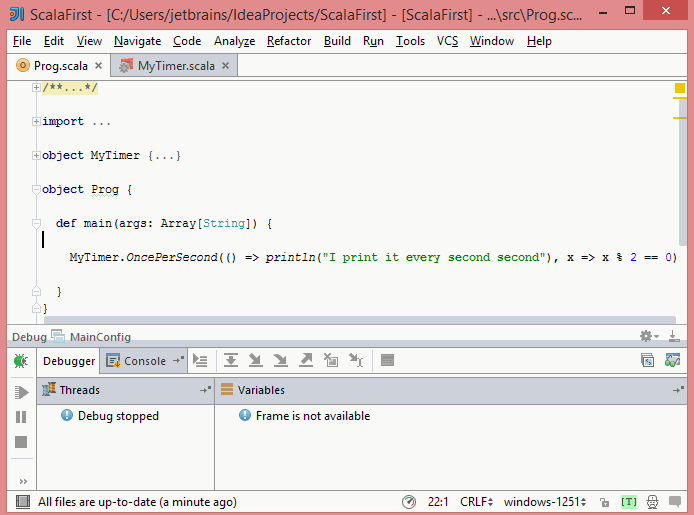Viewport: 694px width, 515px height.
Task: Open the Analyze menu
Action: click(234, 41)
